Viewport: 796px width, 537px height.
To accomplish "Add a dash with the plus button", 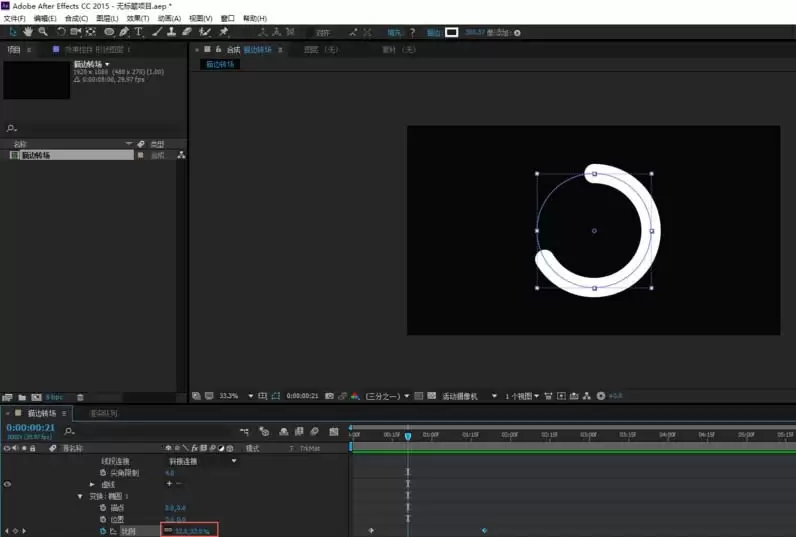I will pyautogui.click(x=169, y=484).
